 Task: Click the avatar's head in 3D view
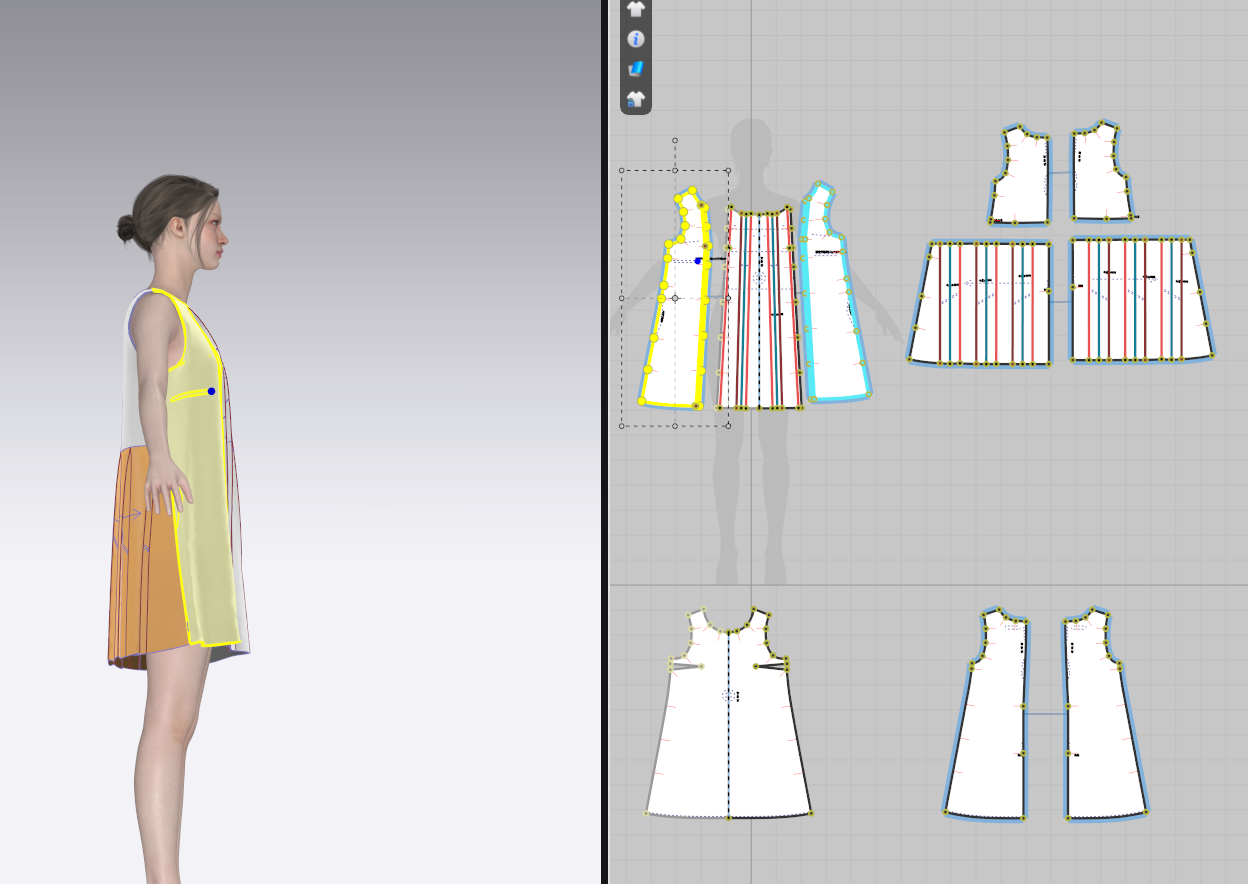(185, 220)
